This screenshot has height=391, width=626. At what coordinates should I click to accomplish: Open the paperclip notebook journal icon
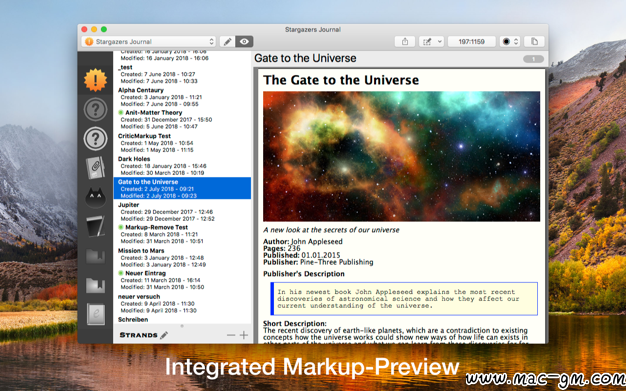[x=95, y=168]
